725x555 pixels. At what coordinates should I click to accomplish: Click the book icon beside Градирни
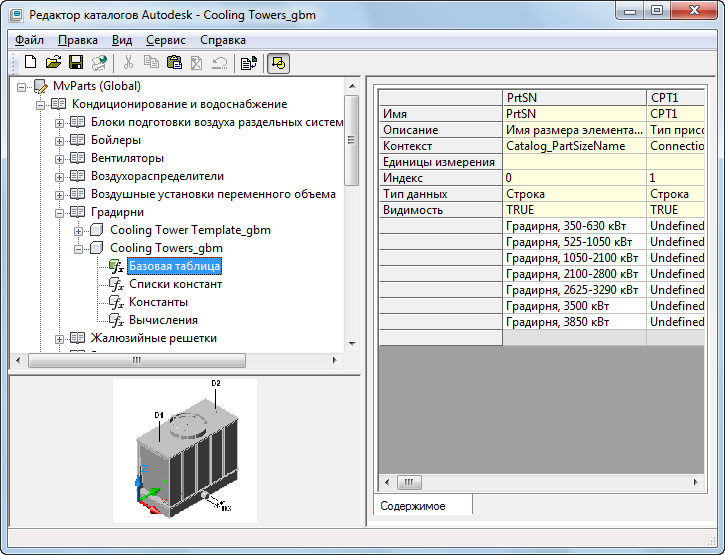pyautogui.click(x=77, y=212)
